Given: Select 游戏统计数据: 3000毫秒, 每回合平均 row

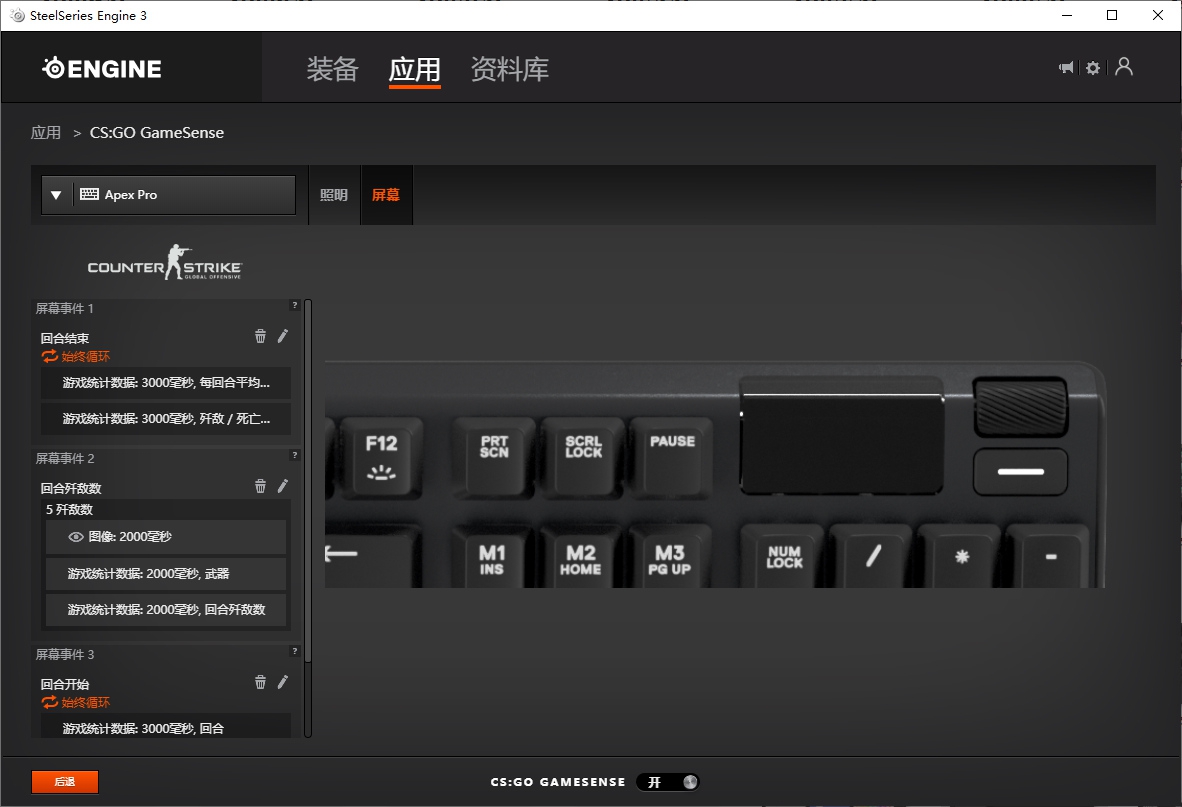Looking at the screenshot, I should (166, 383).
